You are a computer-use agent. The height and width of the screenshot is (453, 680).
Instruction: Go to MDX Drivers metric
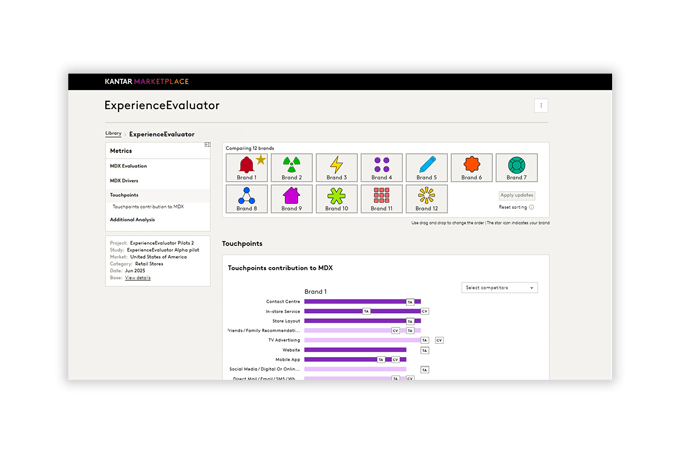[124, 180]
